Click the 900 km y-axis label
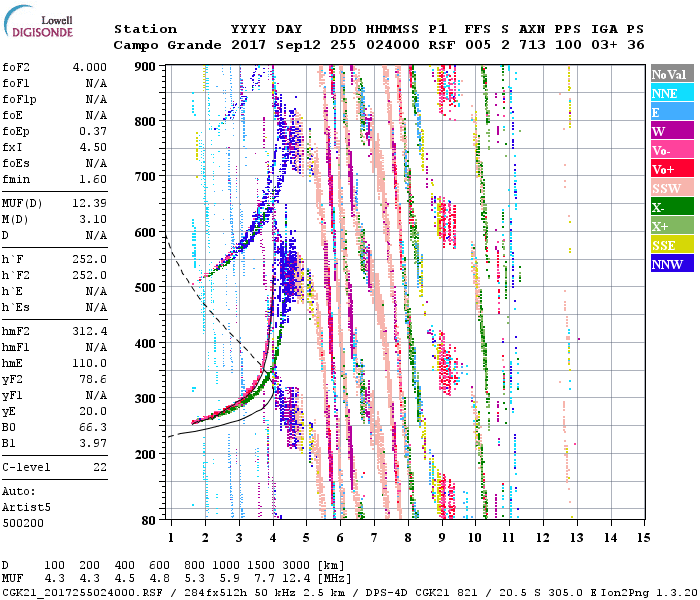 [147, 66]
